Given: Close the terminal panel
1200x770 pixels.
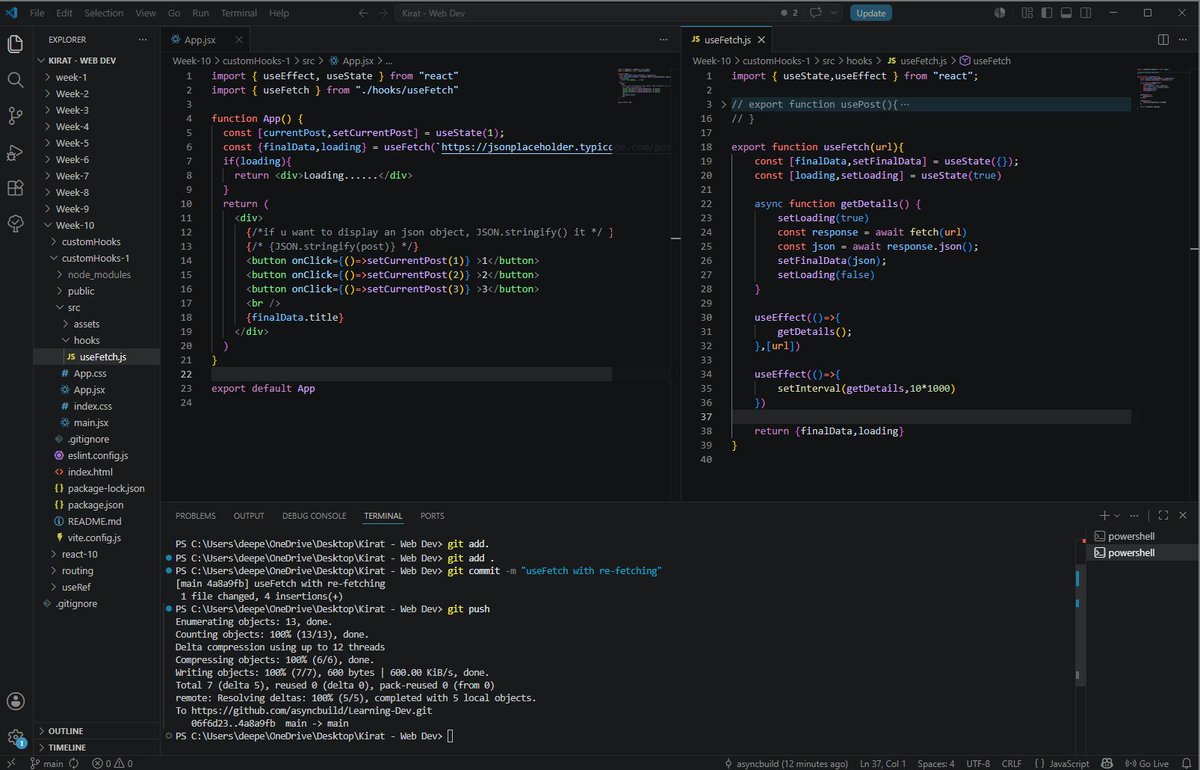Looking at the screenshot, I should pos(1184,516).
